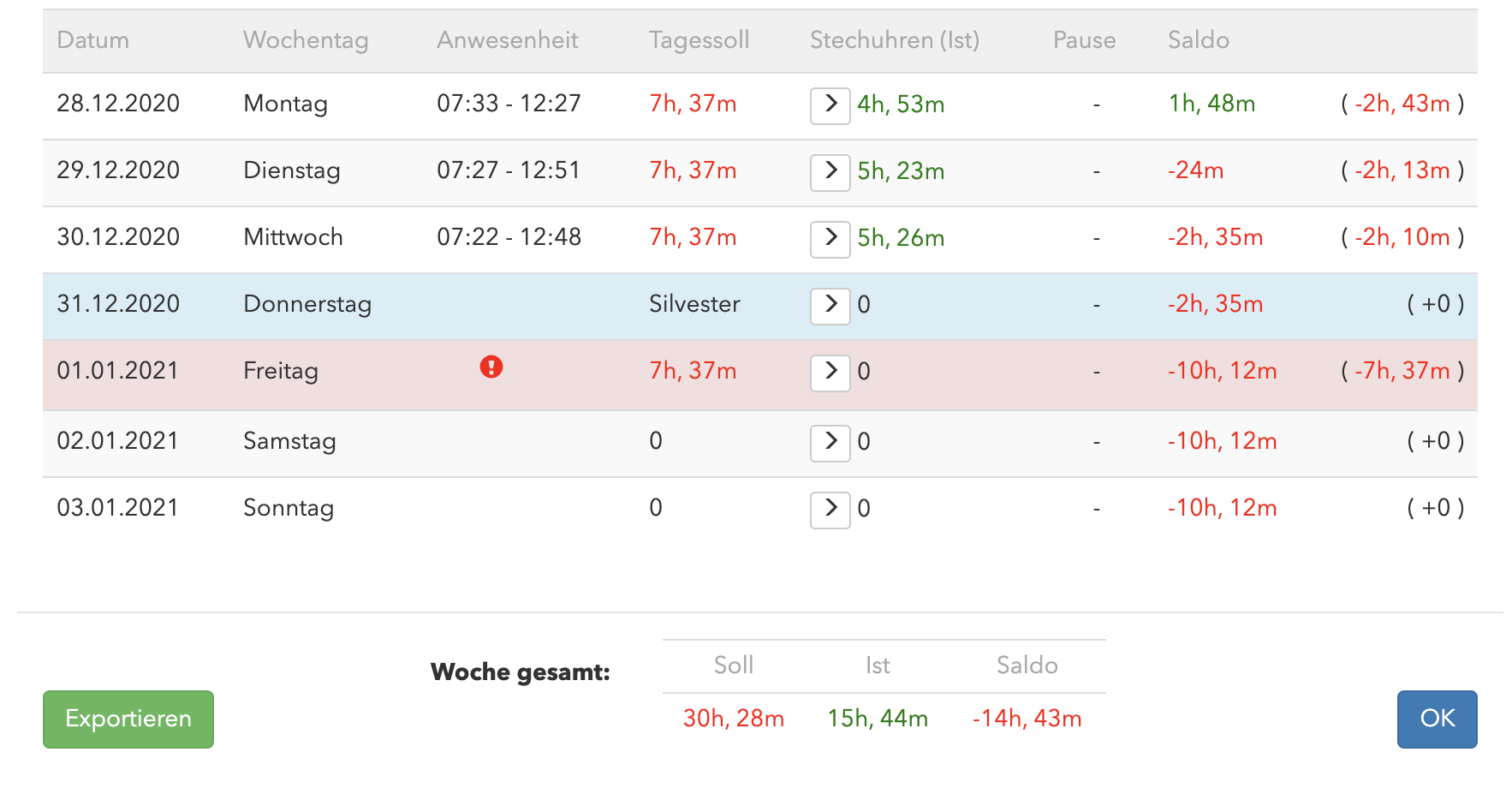This screenshot has width=1512, height=788.
Task: Click the weekly Soll total 30h, 28m
Action: [x=734, y=719]
